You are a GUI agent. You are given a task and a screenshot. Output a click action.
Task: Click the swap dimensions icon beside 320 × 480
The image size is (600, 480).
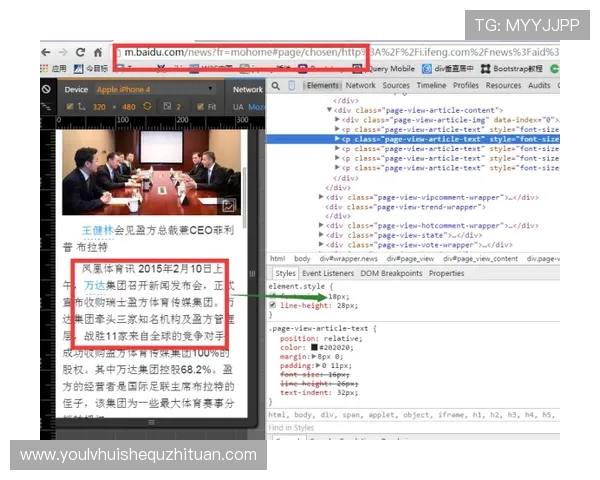click(144, 105)
